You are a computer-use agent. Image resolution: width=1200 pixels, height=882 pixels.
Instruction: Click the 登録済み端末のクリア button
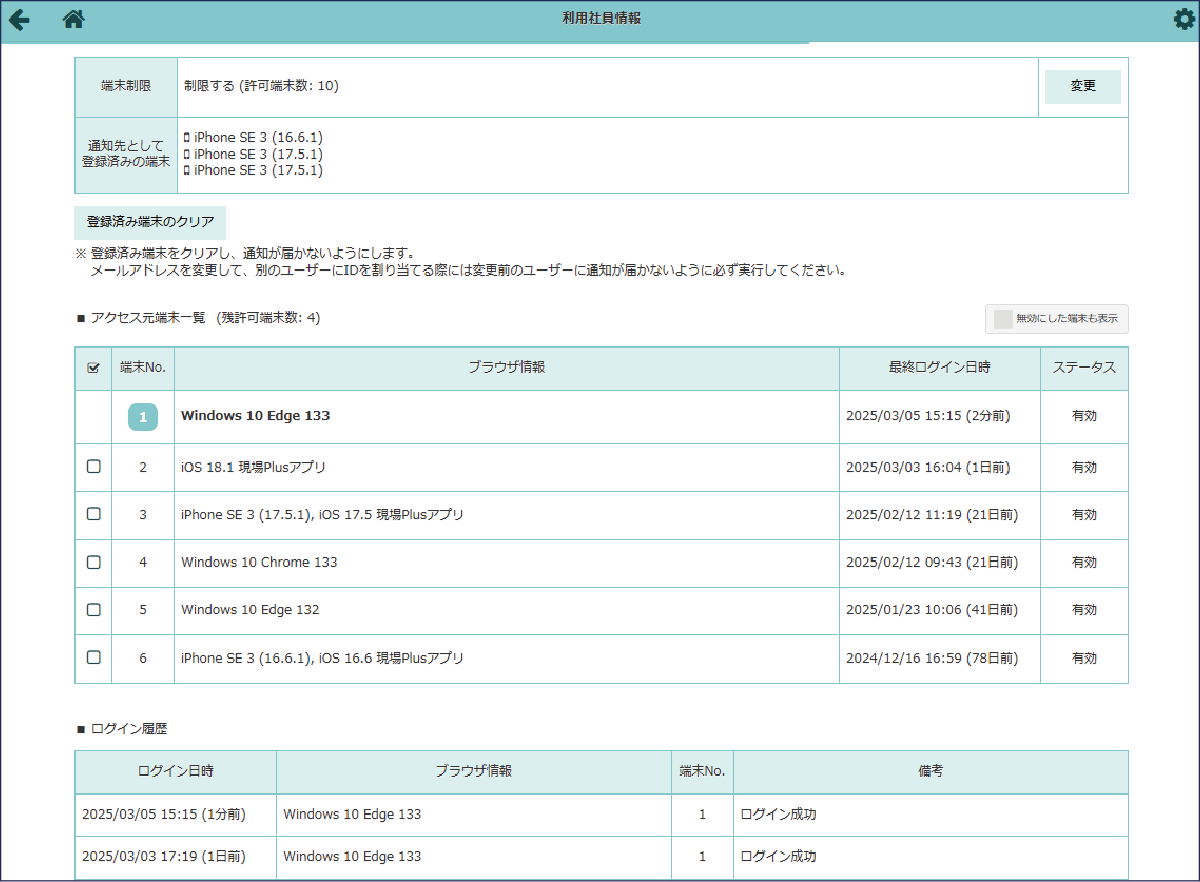click(x=150, y=222)
